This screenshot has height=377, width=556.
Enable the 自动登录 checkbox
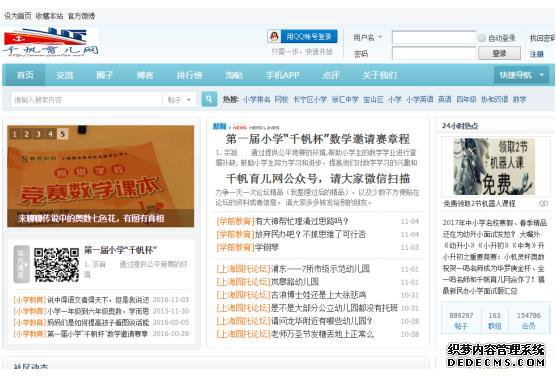click(482, 38)
